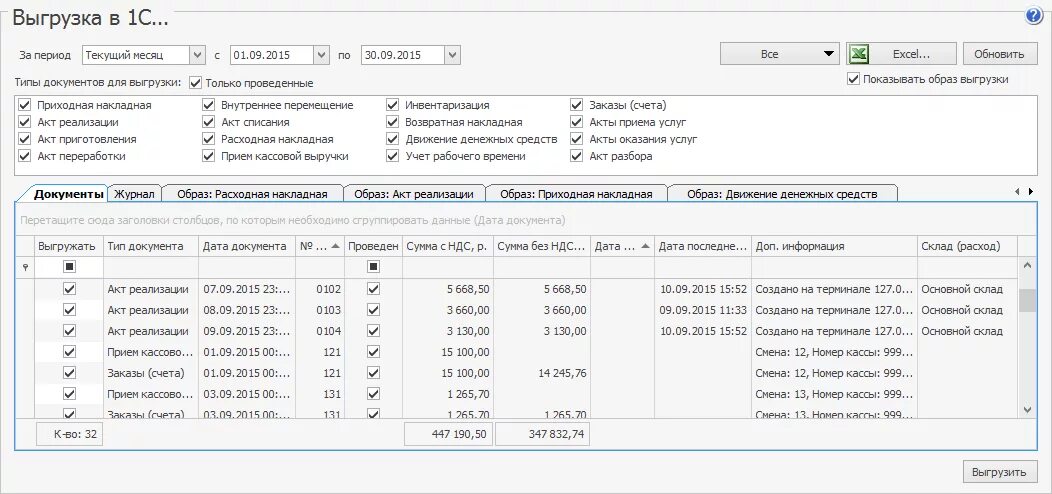Screen dimensions: 1052x494
Task: Toggle 'Показывать образ выгрузки' checkbox
Action: (853, 79)
